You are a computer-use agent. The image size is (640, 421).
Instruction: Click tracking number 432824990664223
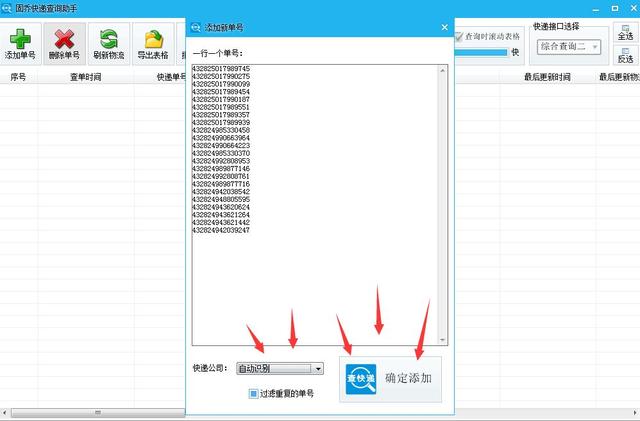(221, 146)
